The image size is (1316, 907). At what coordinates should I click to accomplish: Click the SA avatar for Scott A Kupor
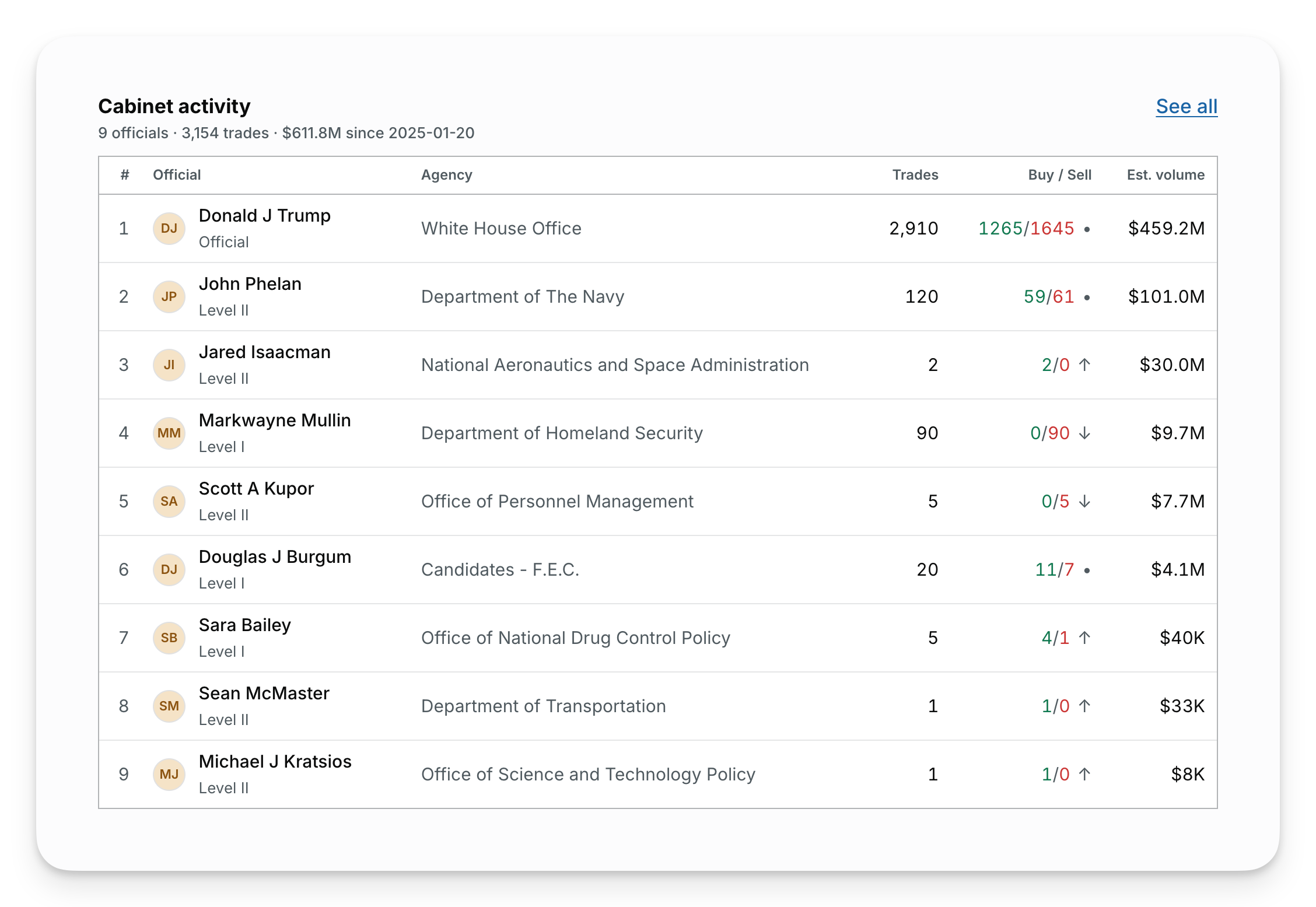[x=169, y=502]
